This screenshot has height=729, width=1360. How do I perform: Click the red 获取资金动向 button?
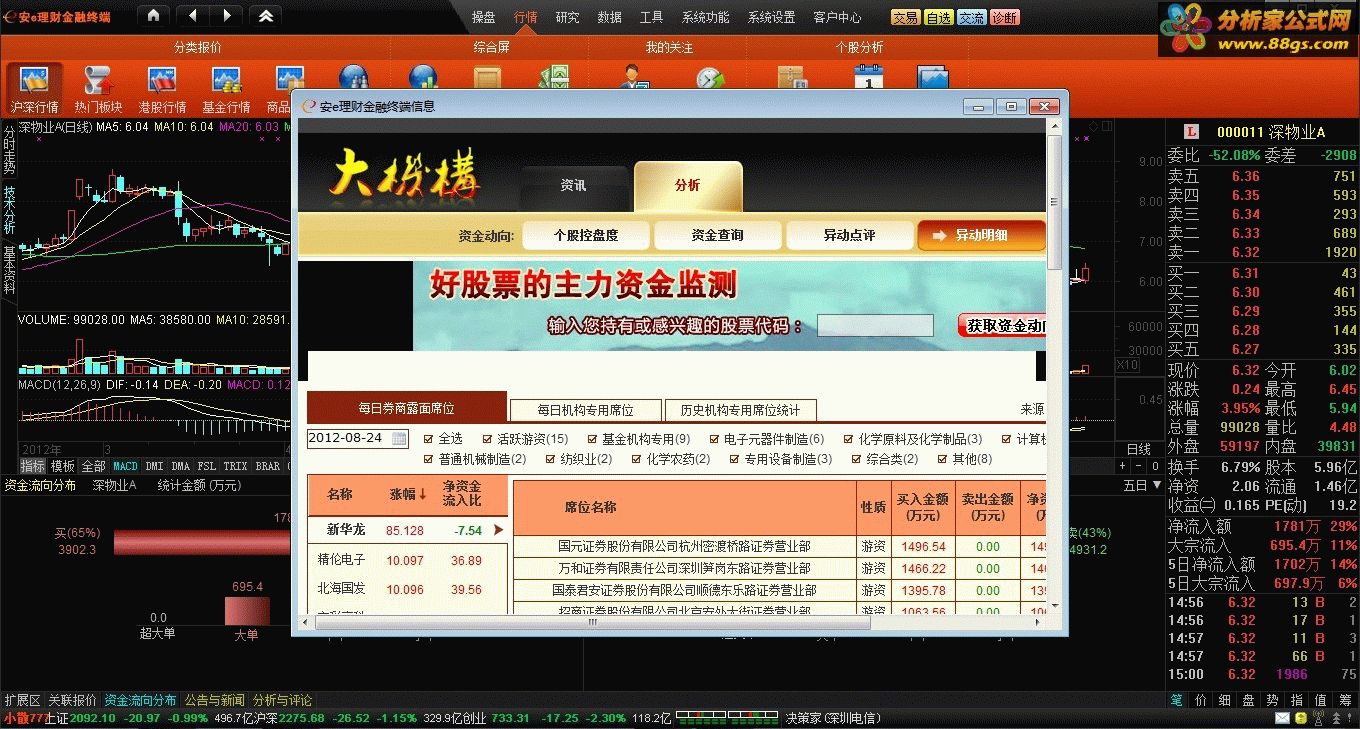(1001, 325)
